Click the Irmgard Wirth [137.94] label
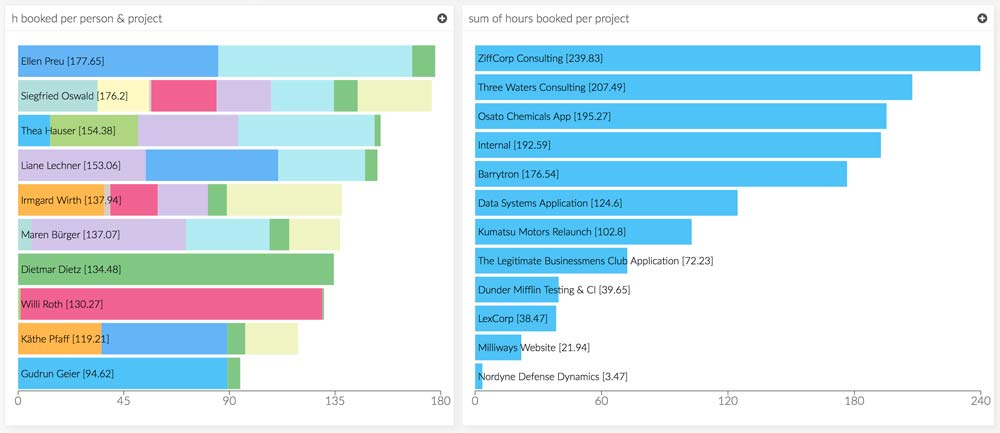Image resolution: width=1000 pixels, height=433 pixels. (71, 200)
